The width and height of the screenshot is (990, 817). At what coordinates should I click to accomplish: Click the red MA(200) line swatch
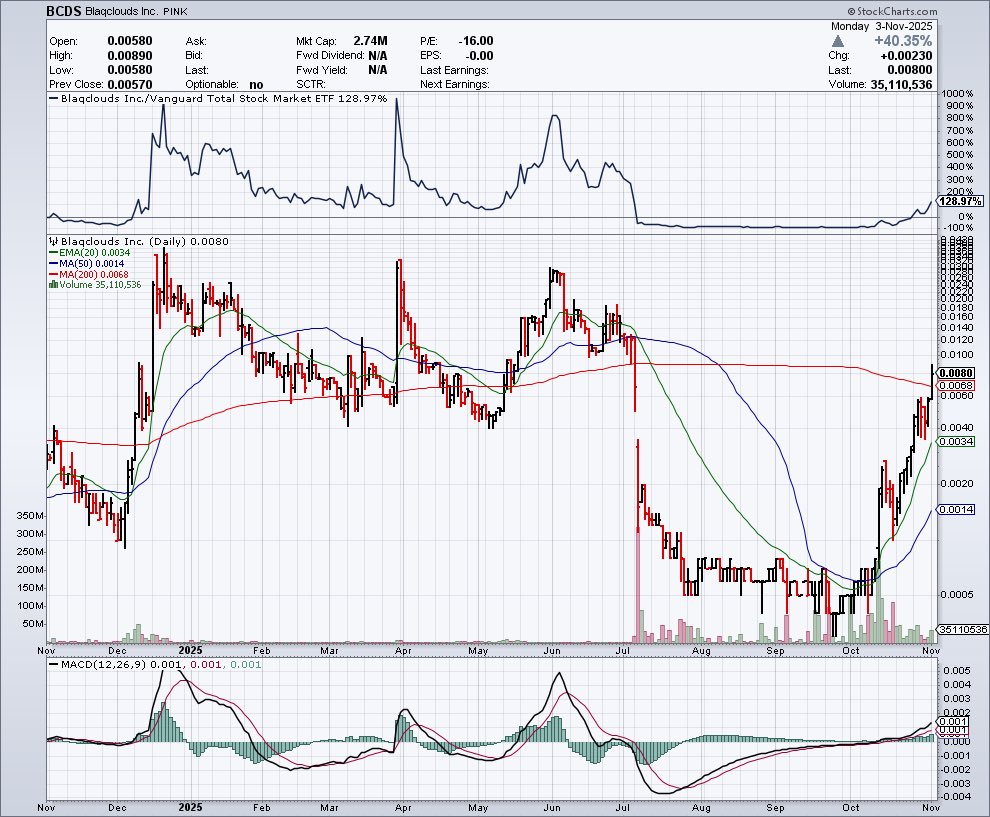click(x=54, y=275)
